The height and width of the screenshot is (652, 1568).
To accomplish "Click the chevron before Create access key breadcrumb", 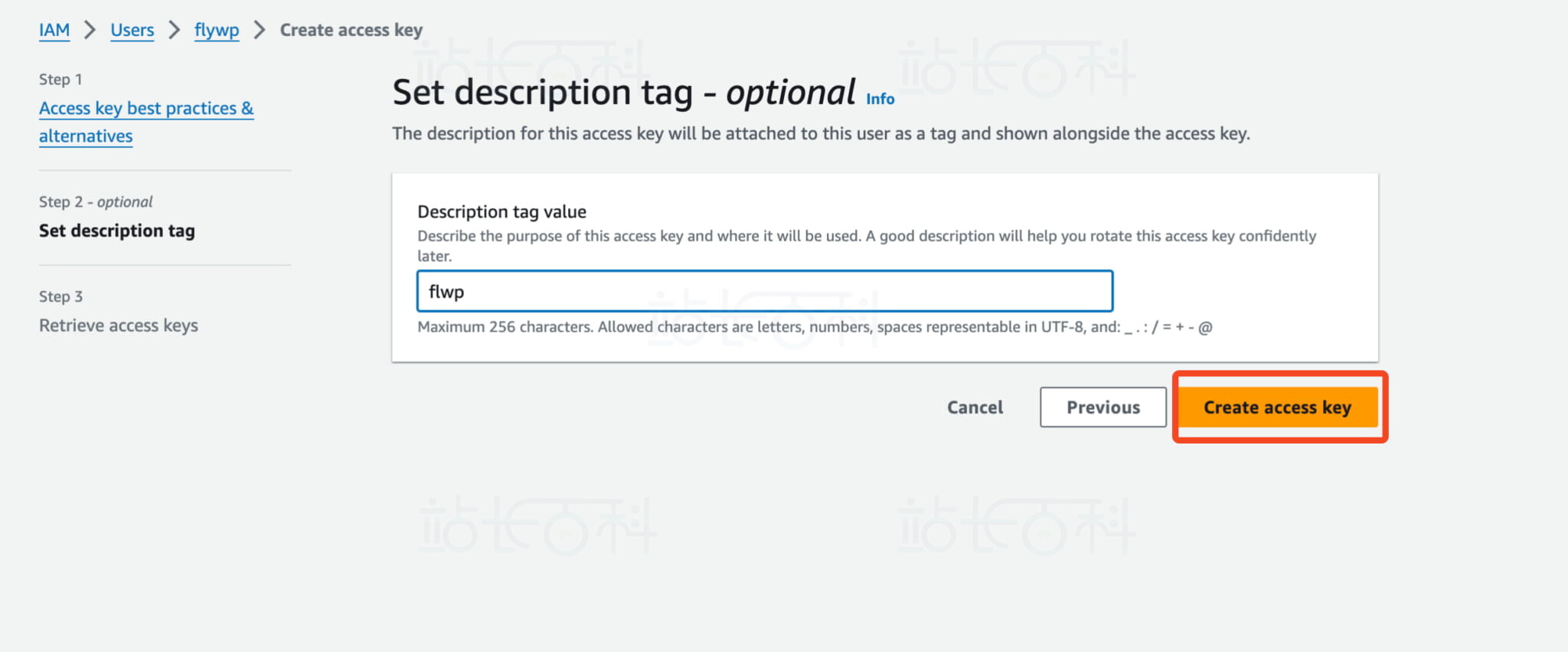I will [x=260, y=30].
